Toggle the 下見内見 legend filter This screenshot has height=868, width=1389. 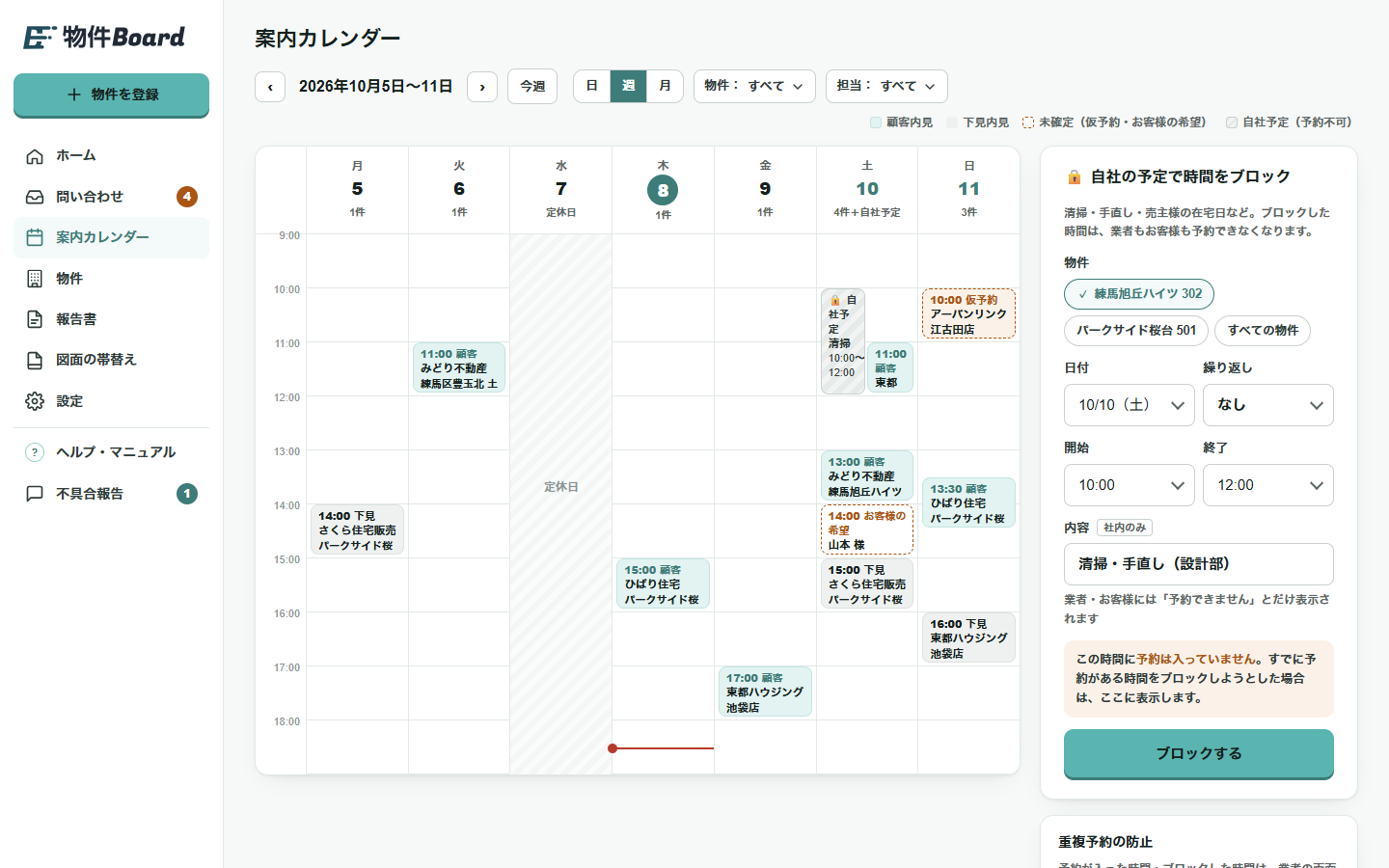tap(978, 122)
